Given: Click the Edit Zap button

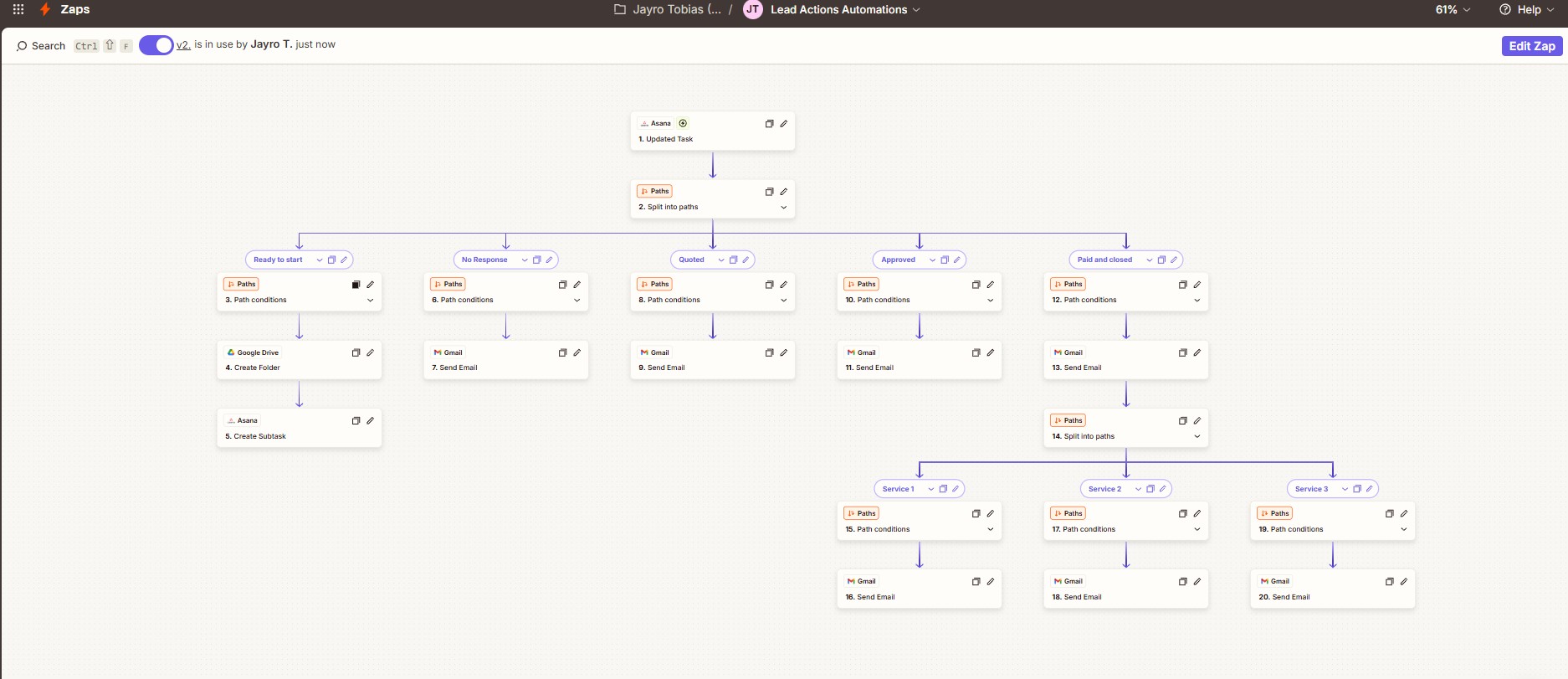Looking at the screenshot, I should 1532,46.
